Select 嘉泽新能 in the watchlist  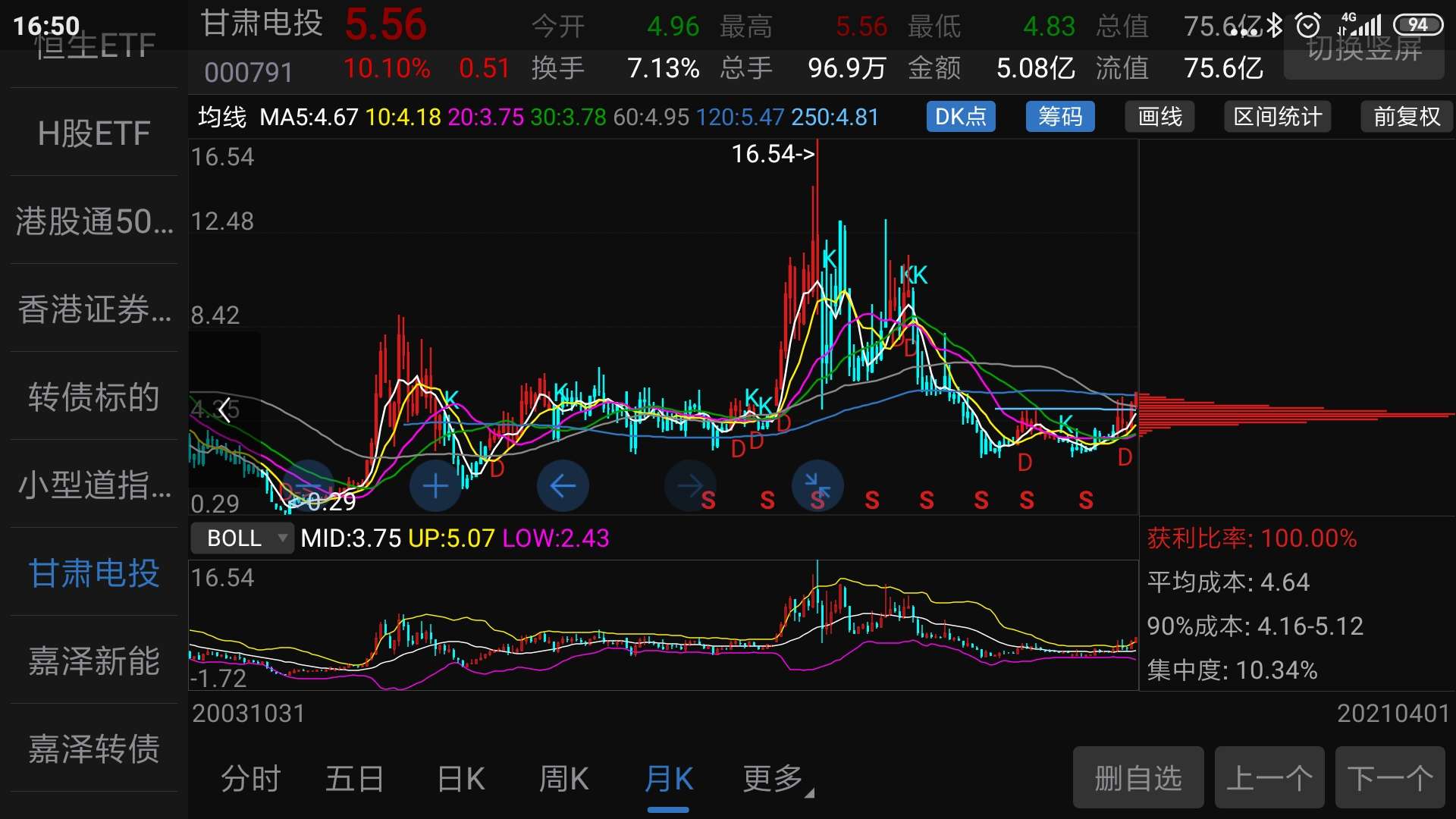point(94,661)
